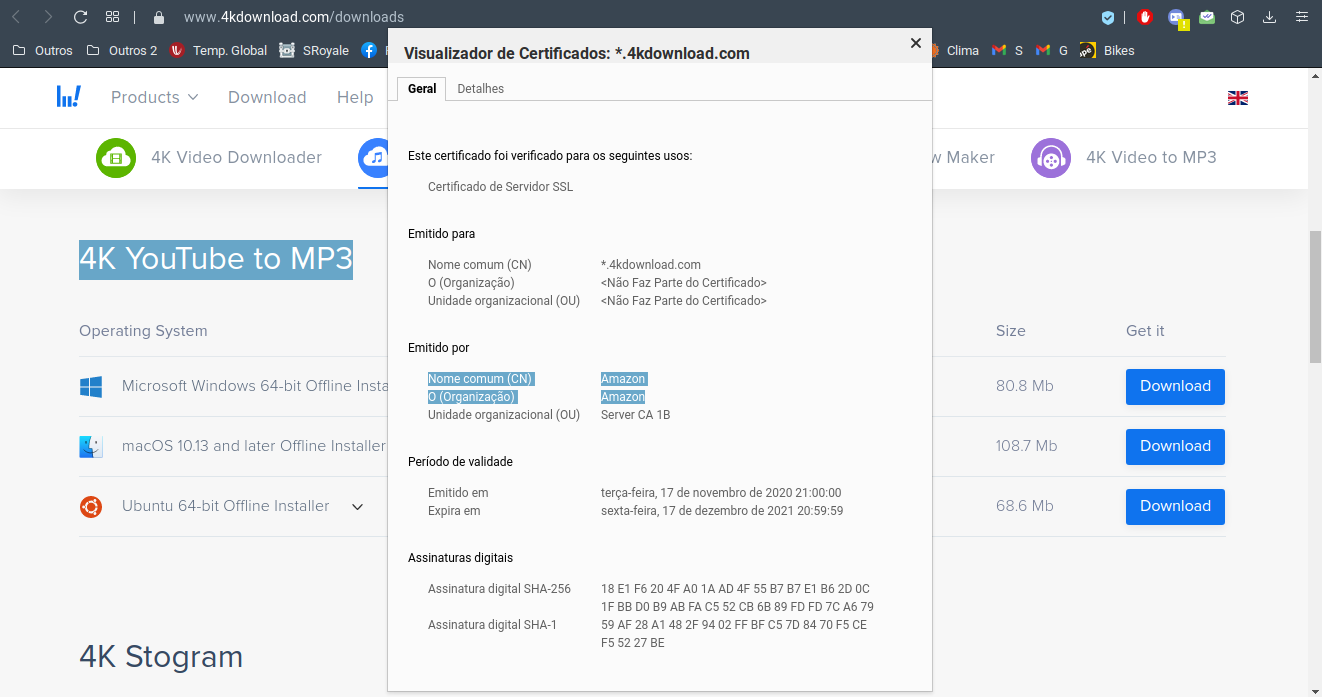Viewport: 1322px width, 697px height.
Task: Open the speed dial grid icon
Action: tap(113, 17)
